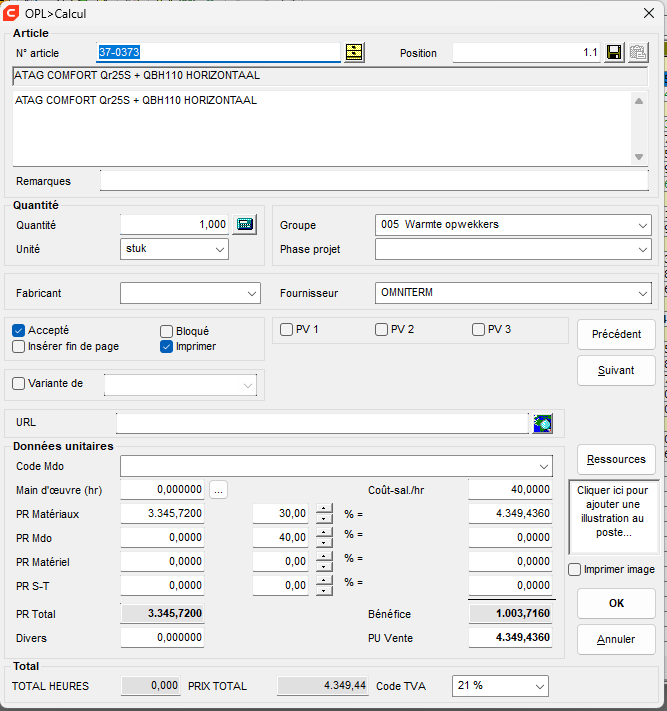The height and width of the screenshot is (711, 667).
Task: Open the calculator icon beside Quantité
Action: click(x=245, y=224)
